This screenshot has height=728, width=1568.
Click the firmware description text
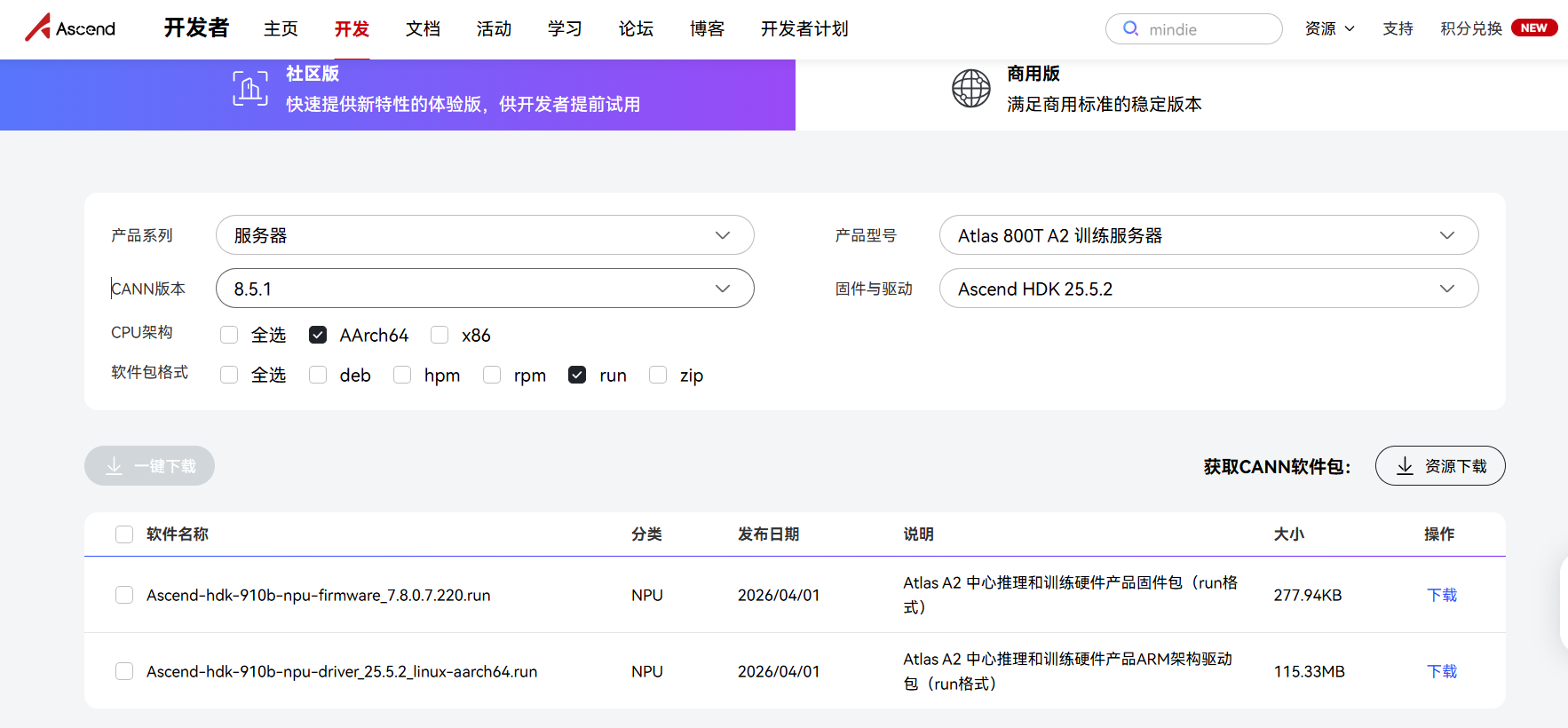point(1071,595)
